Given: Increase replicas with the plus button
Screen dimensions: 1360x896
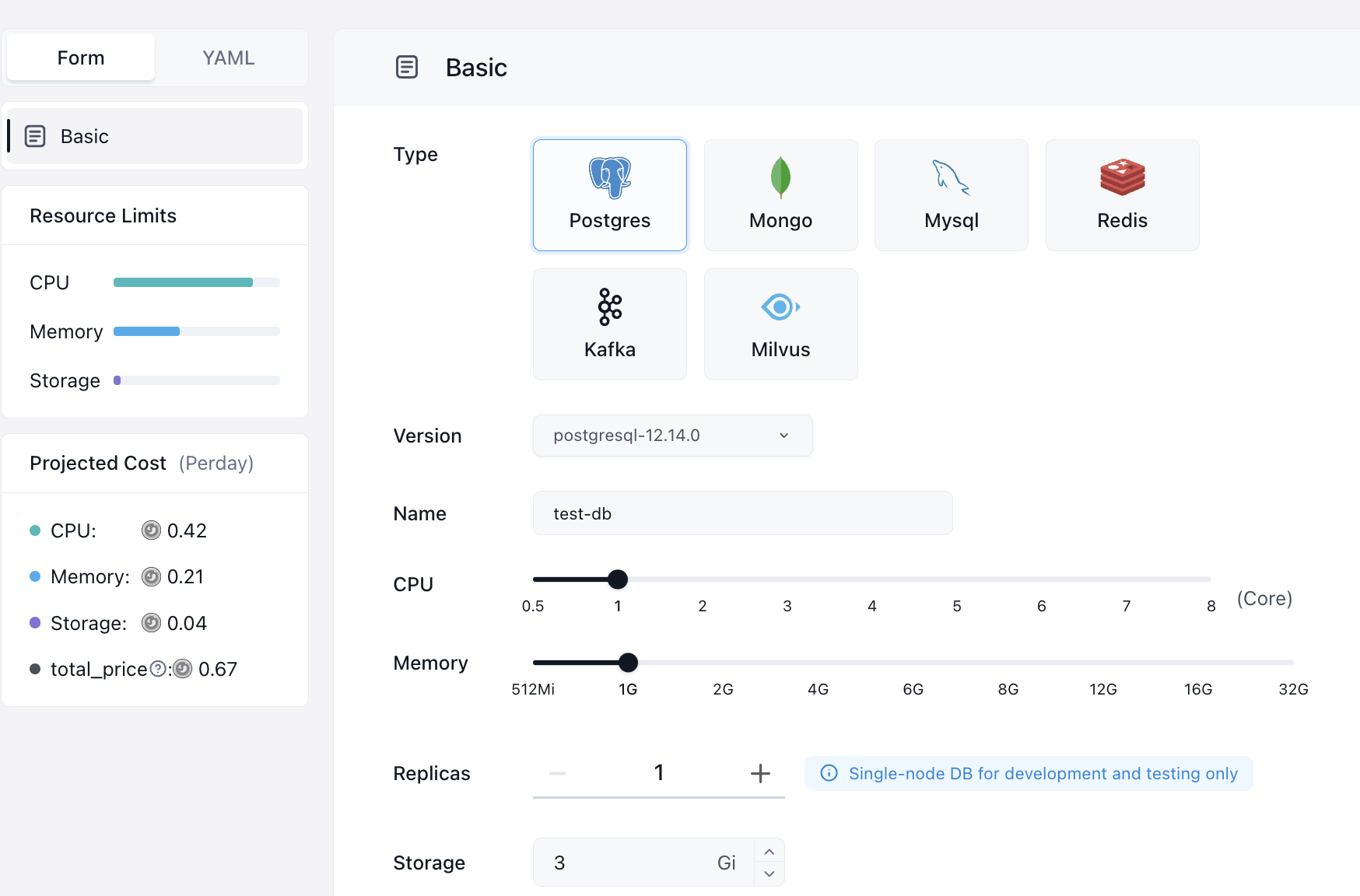Looking at the screenshot, I should (x=759, y=773).
